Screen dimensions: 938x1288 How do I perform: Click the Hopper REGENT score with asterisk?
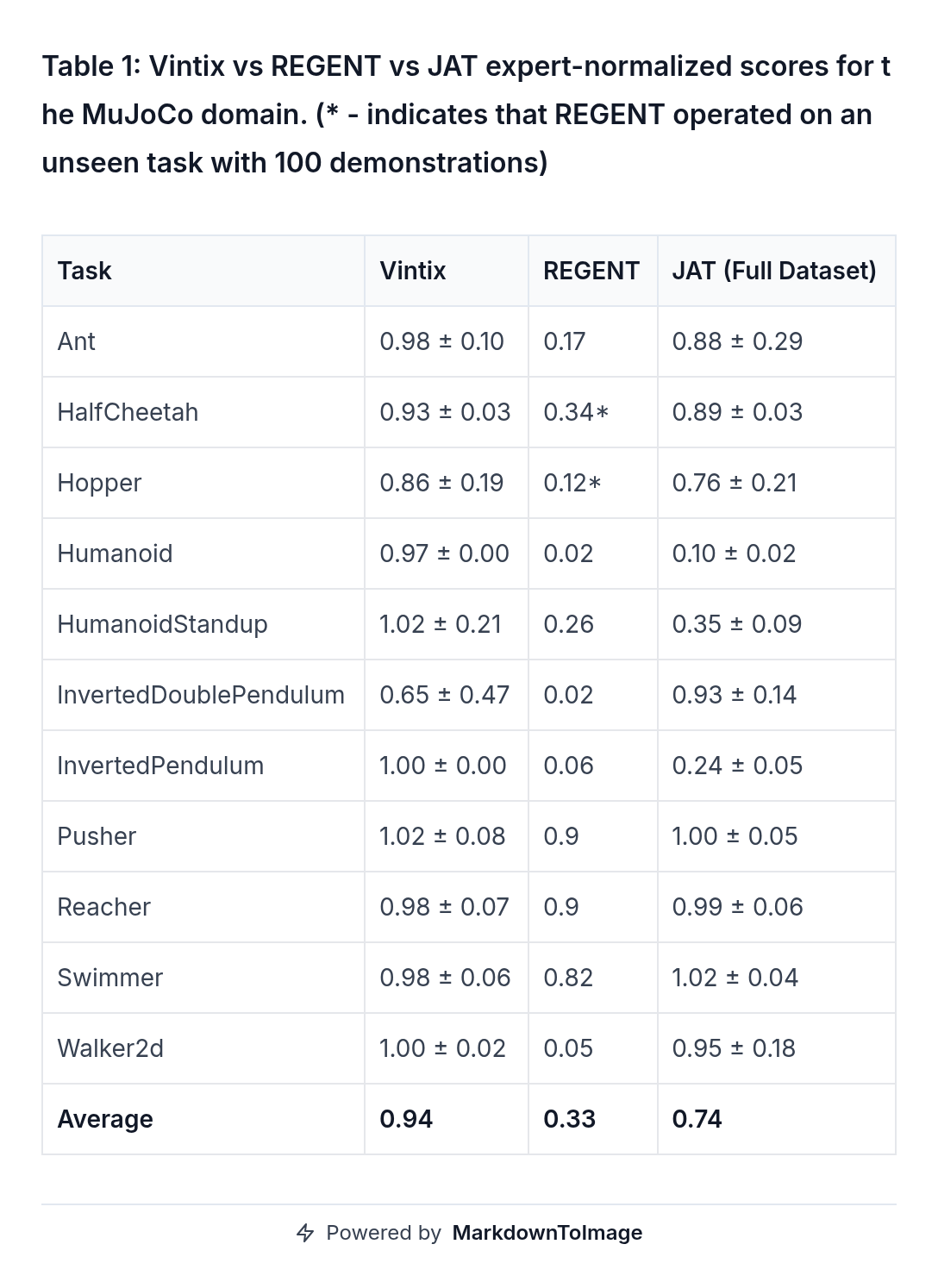click(572, 483)
